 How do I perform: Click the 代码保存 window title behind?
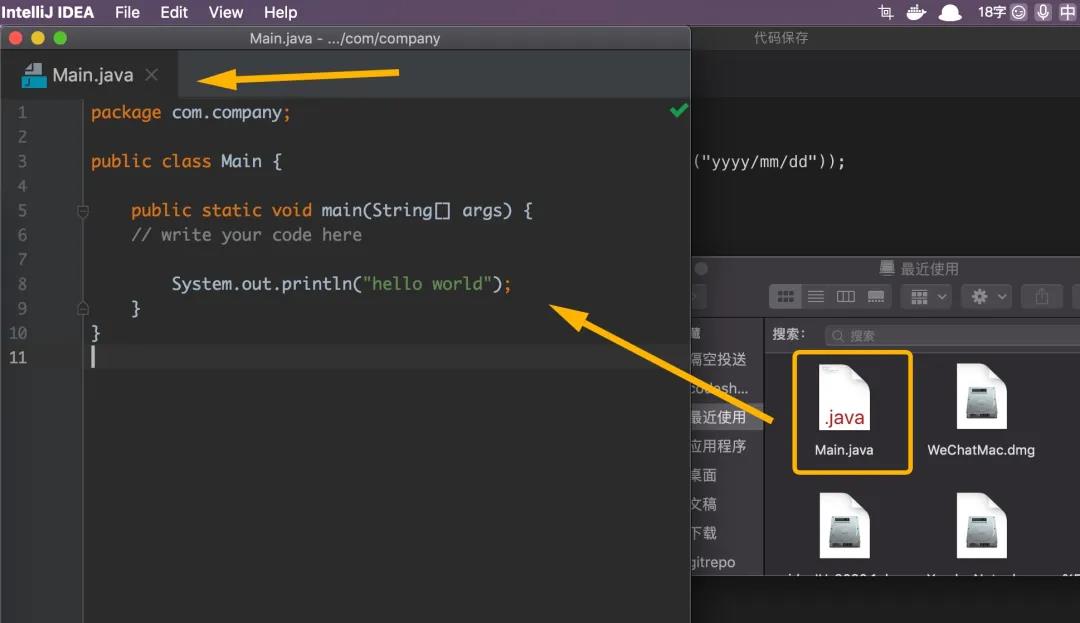tap(781, 38)
